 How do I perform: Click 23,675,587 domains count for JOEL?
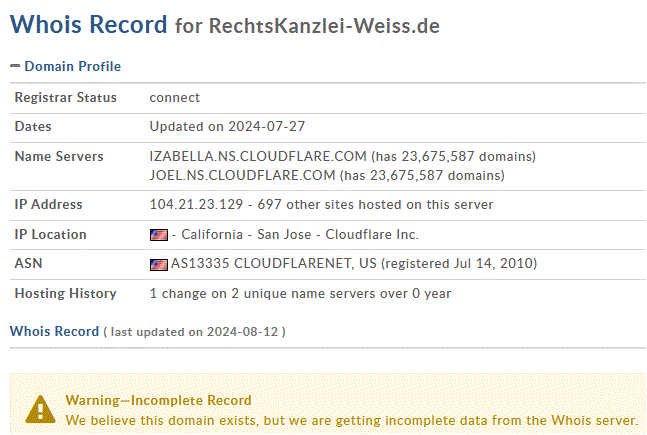tap(435, 175)
